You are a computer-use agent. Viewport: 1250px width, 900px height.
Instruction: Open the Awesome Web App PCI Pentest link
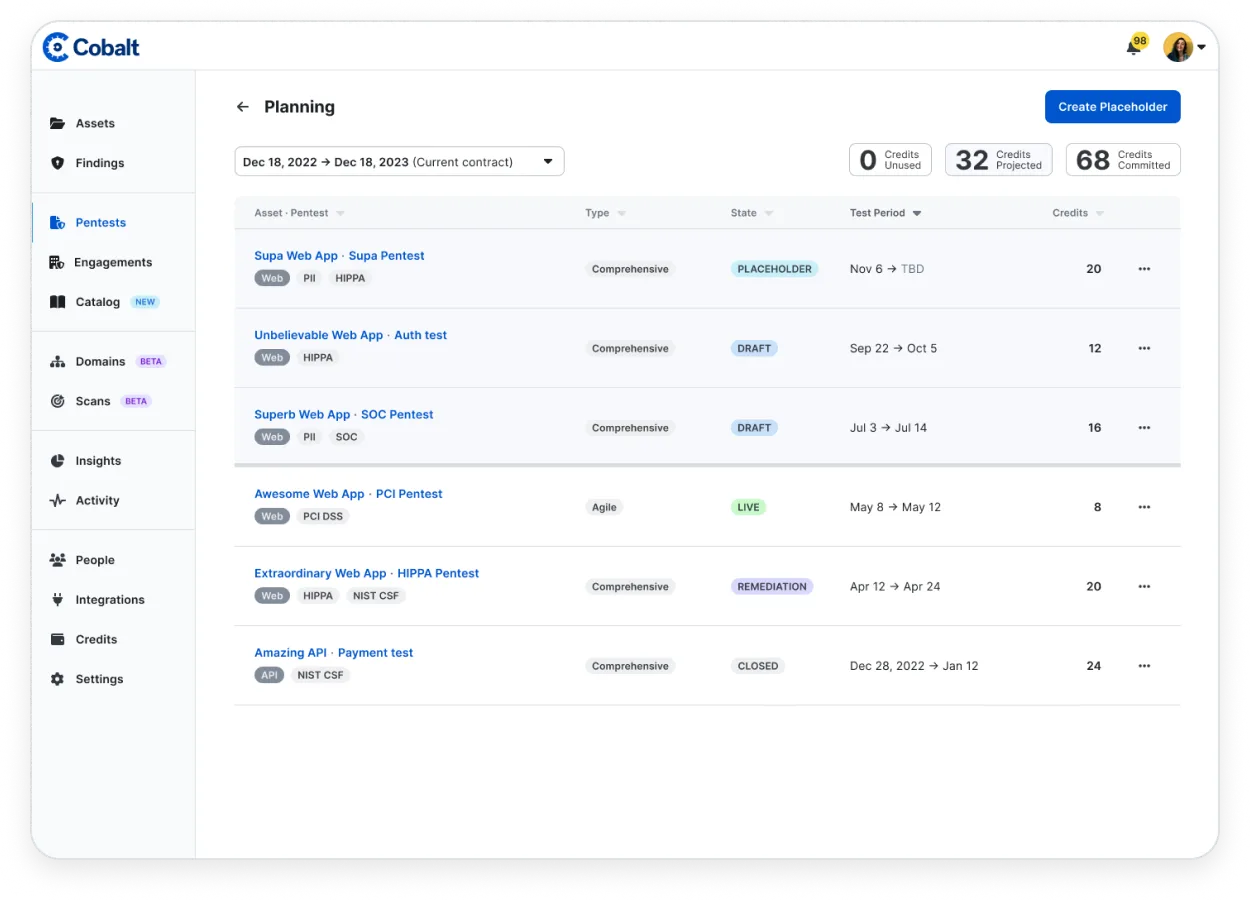tap(348, 494)
